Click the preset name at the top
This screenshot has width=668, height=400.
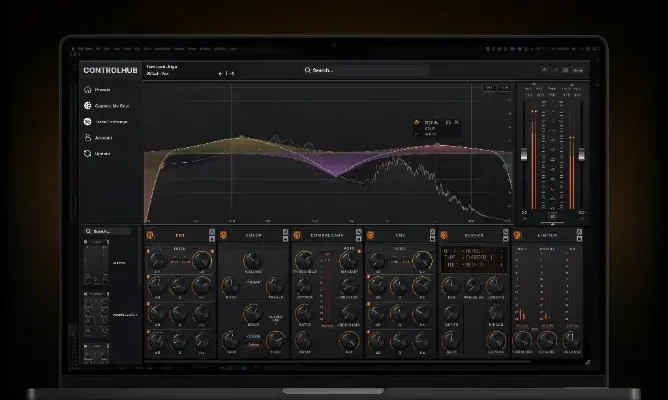(x=162, y=67)
